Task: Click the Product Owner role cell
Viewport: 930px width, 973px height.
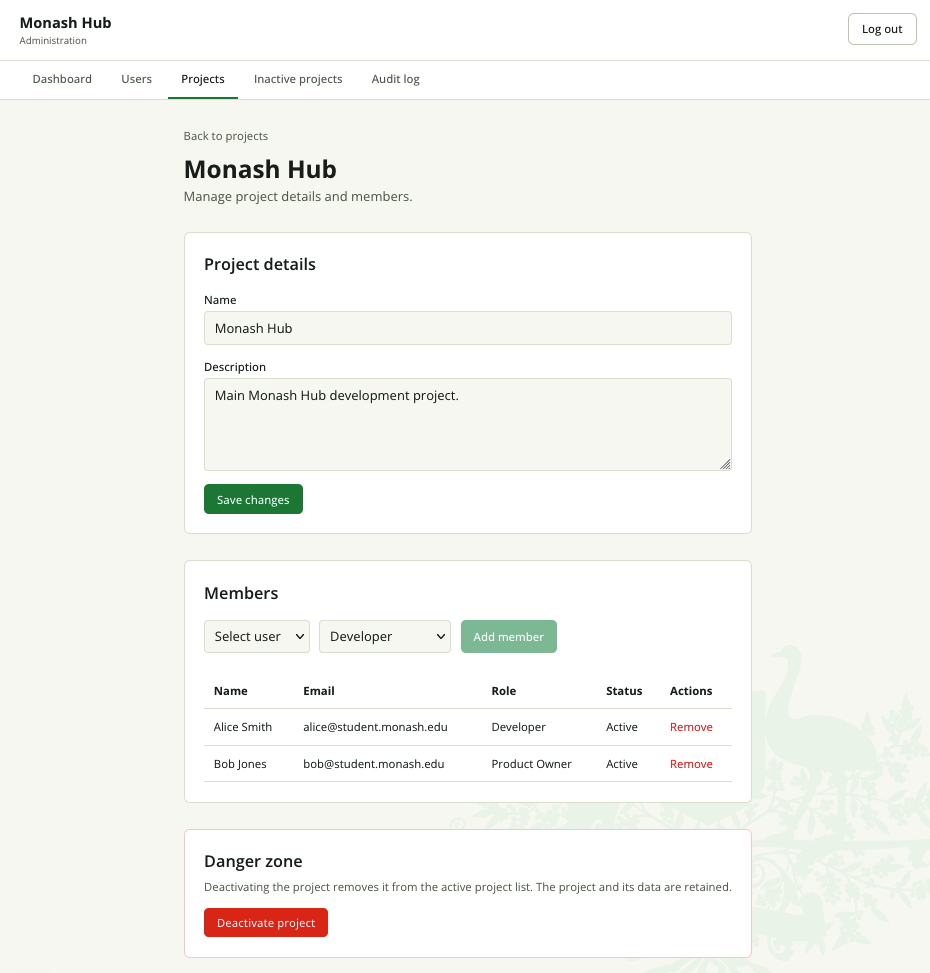Action: pyautogui.click(x=532, y=764)
